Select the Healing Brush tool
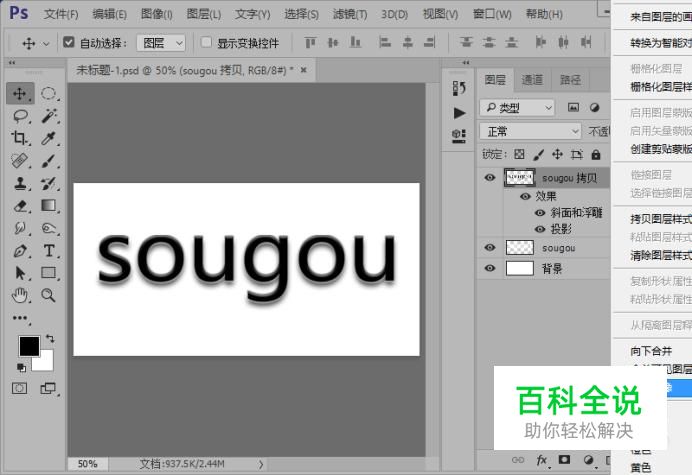692x475 pixels. click(20, 161)
